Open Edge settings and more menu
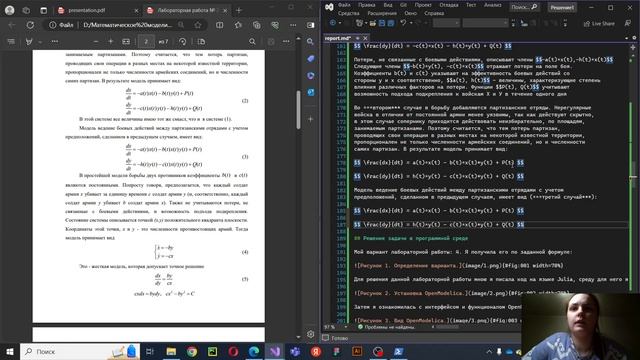640x360 pixels. pyautogui.click(x=293, y=25)
